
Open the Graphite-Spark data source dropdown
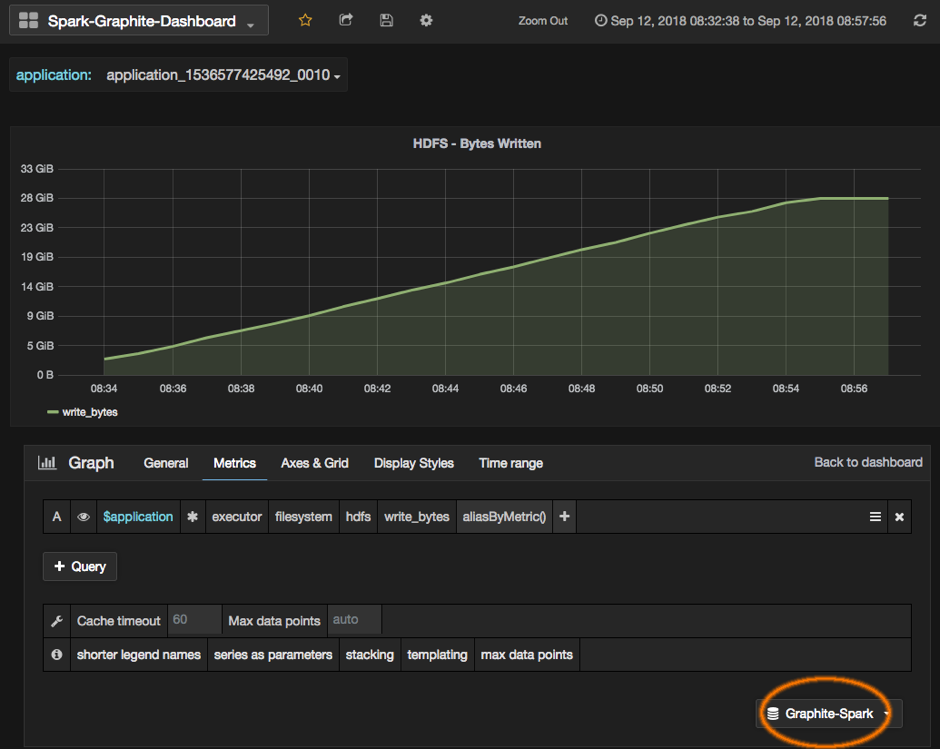tap(829, 713)
